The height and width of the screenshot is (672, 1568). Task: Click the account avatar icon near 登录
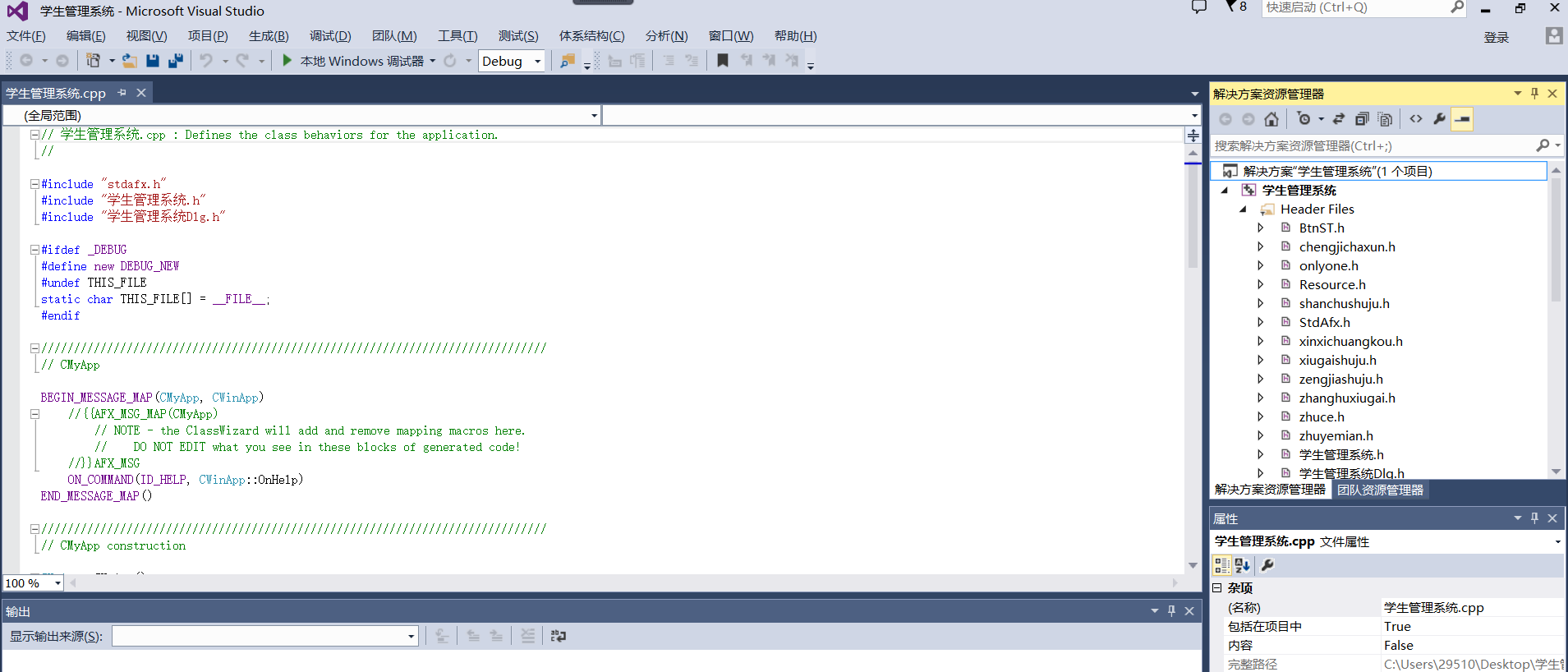coord(1553,36)
